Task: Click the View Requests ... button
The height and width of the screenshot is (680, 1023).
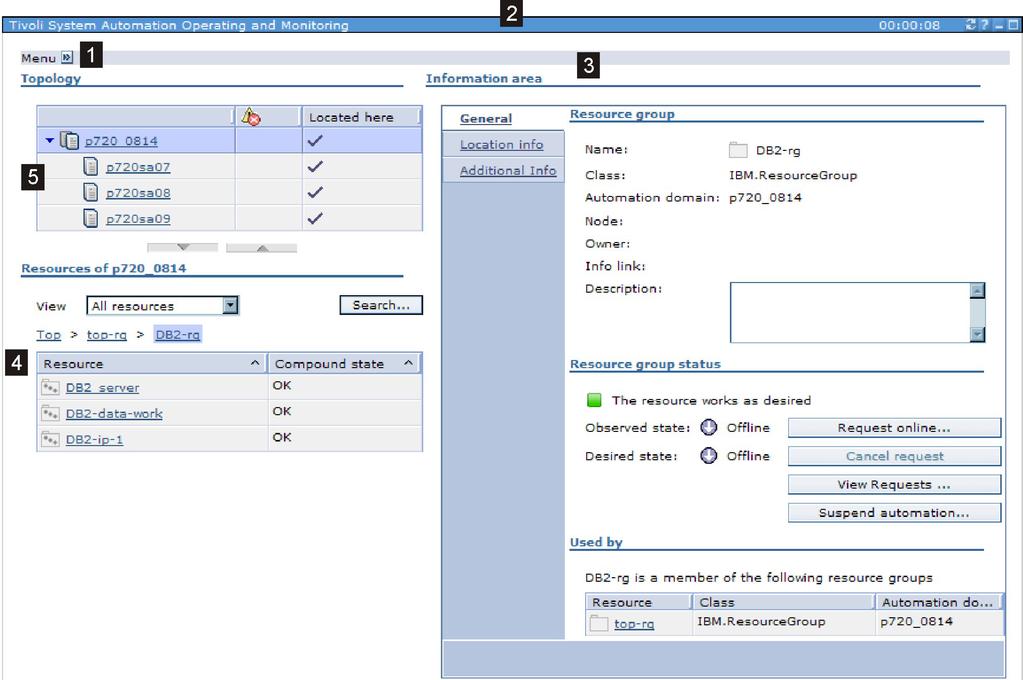Action: pos(894,484)
